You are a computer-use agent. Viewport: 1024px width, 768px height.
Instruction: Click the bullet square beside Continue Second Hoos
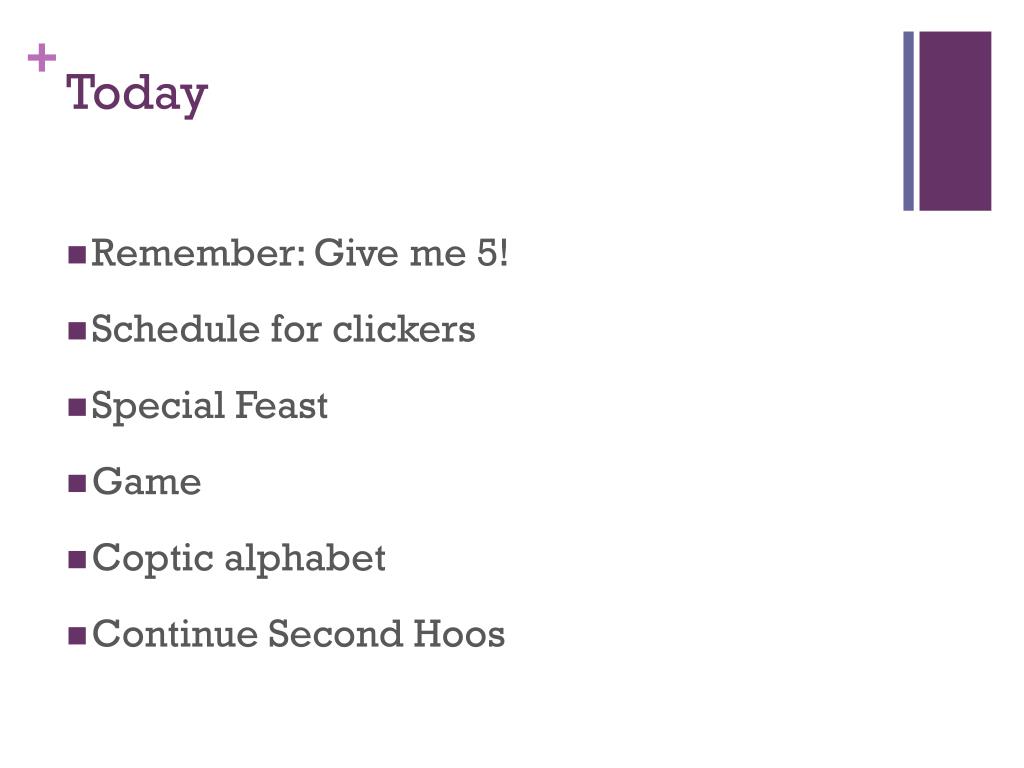tap(77, 635)
